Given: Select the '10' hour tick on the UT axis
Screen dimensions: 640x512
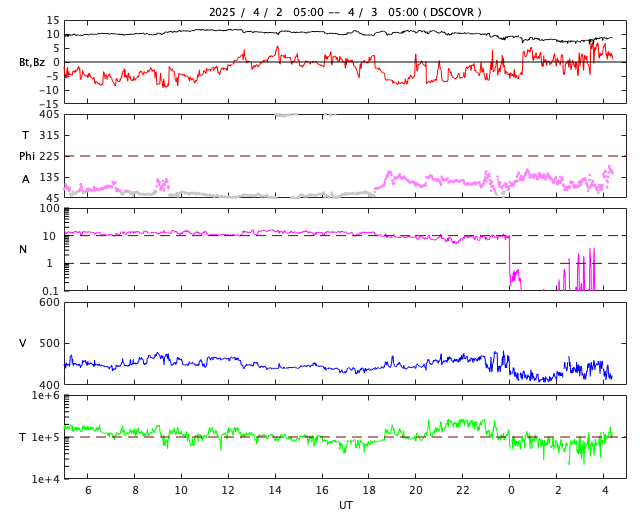Looking at the screenshot, I should 181,490.
